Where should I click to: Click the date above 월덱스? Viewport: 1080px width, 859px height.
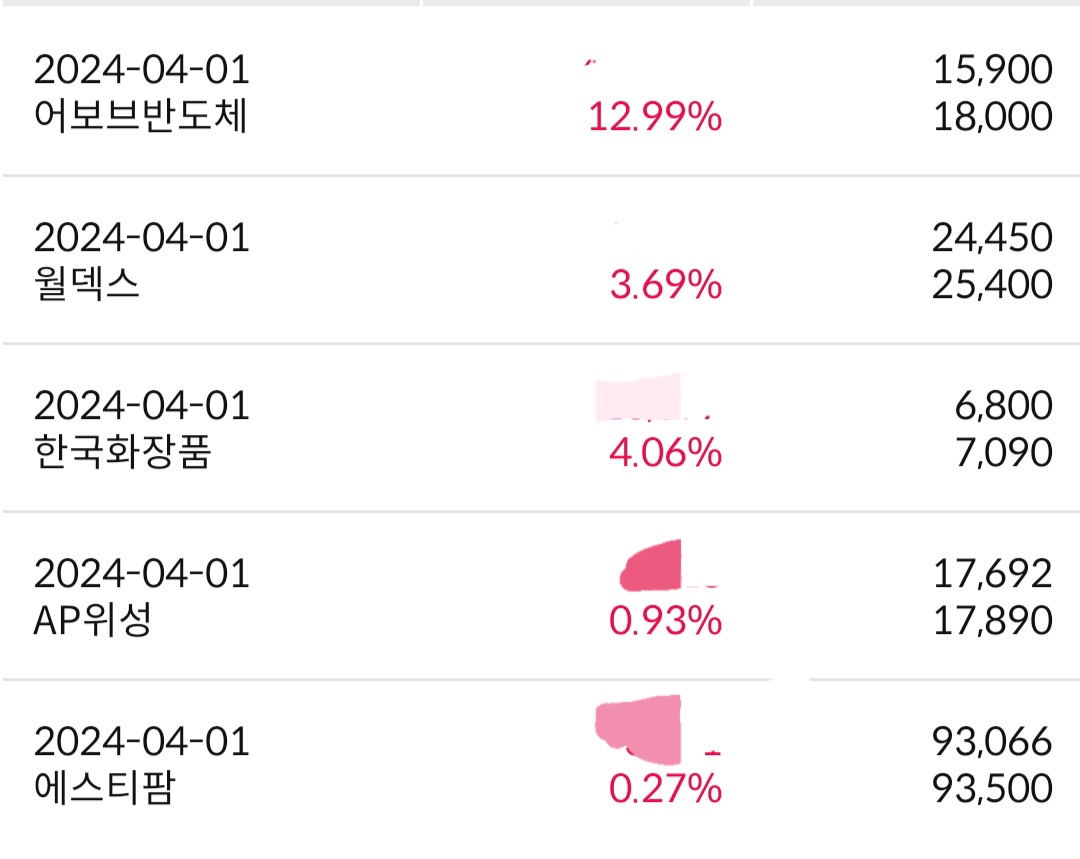pyautogui.click(x=141, y=238)
